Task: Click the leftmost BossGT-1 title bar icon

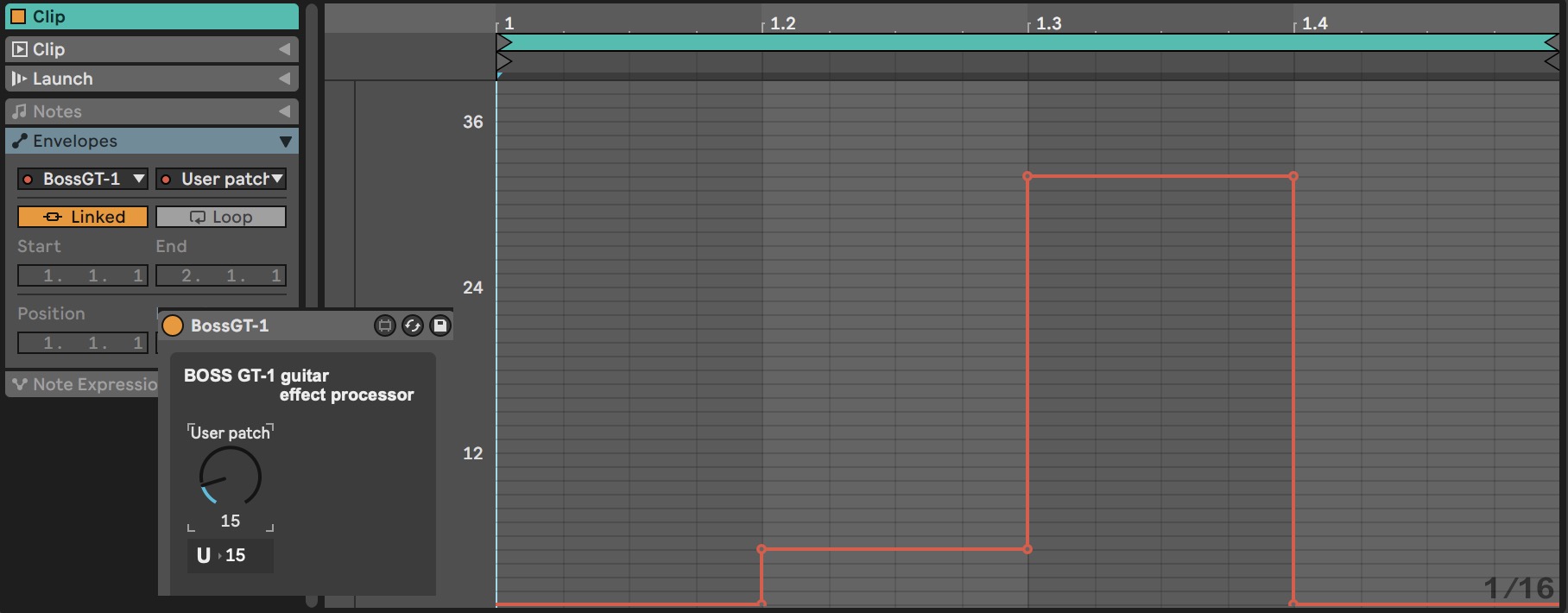Action: click(384, 325)
